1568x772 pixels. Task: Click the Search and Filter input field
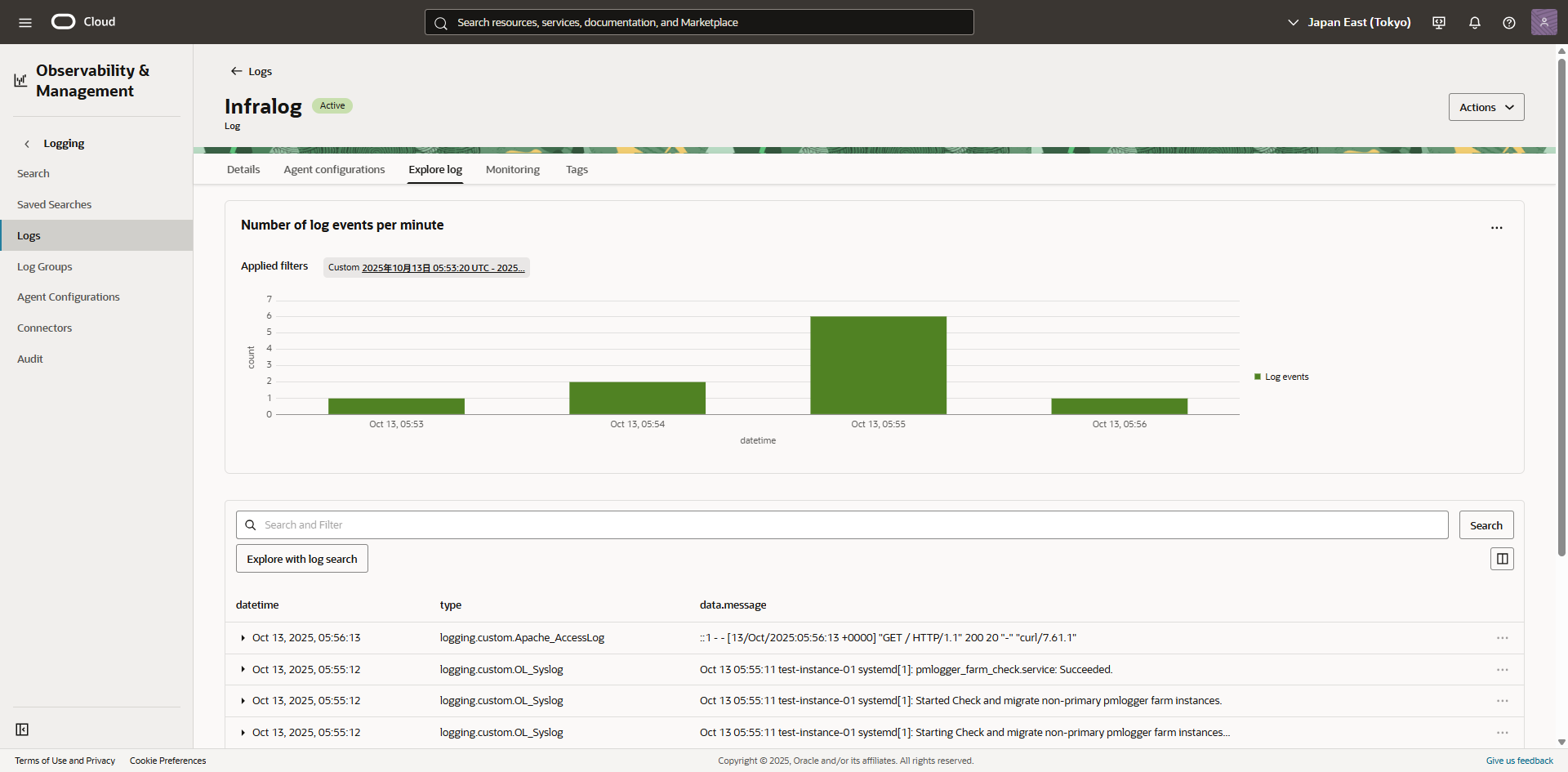[841, 525]
